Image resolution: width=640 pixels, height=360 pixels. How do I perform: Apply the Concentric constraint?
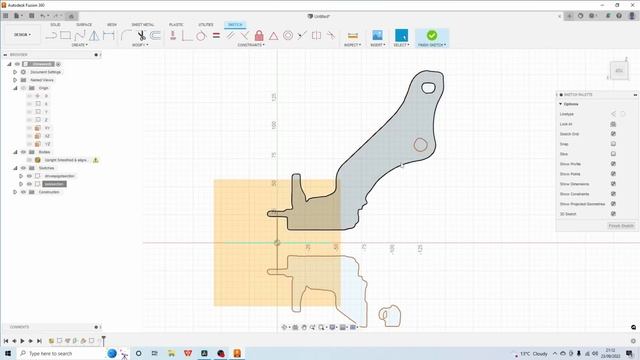(x=288, y=36)
